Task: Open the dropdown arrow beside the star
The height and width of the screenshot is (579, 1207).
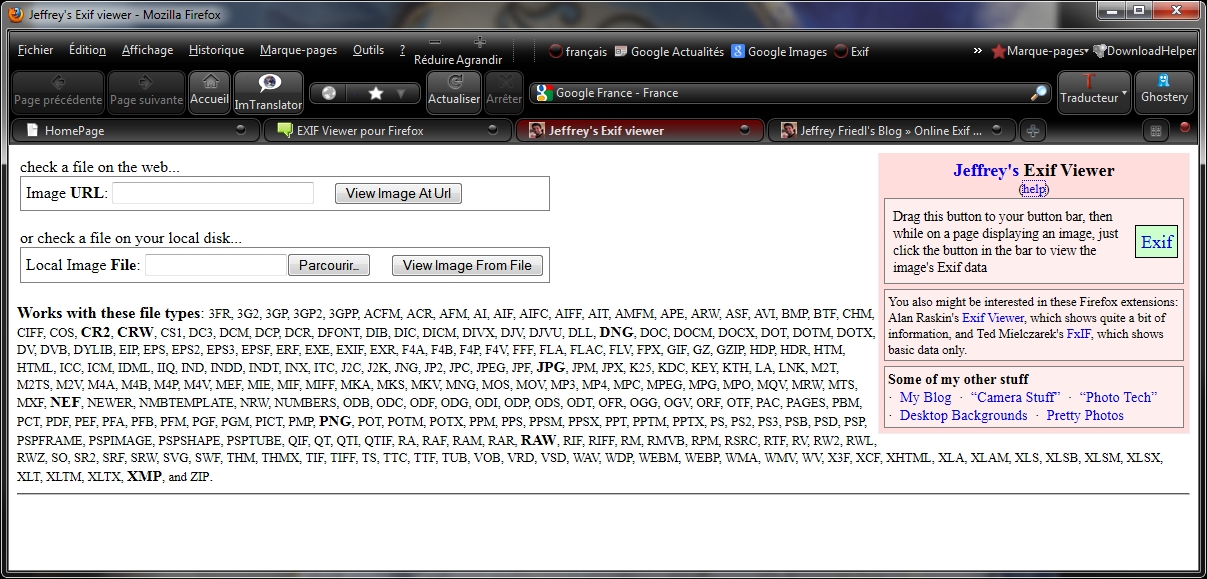Action: tap(402, 93)
